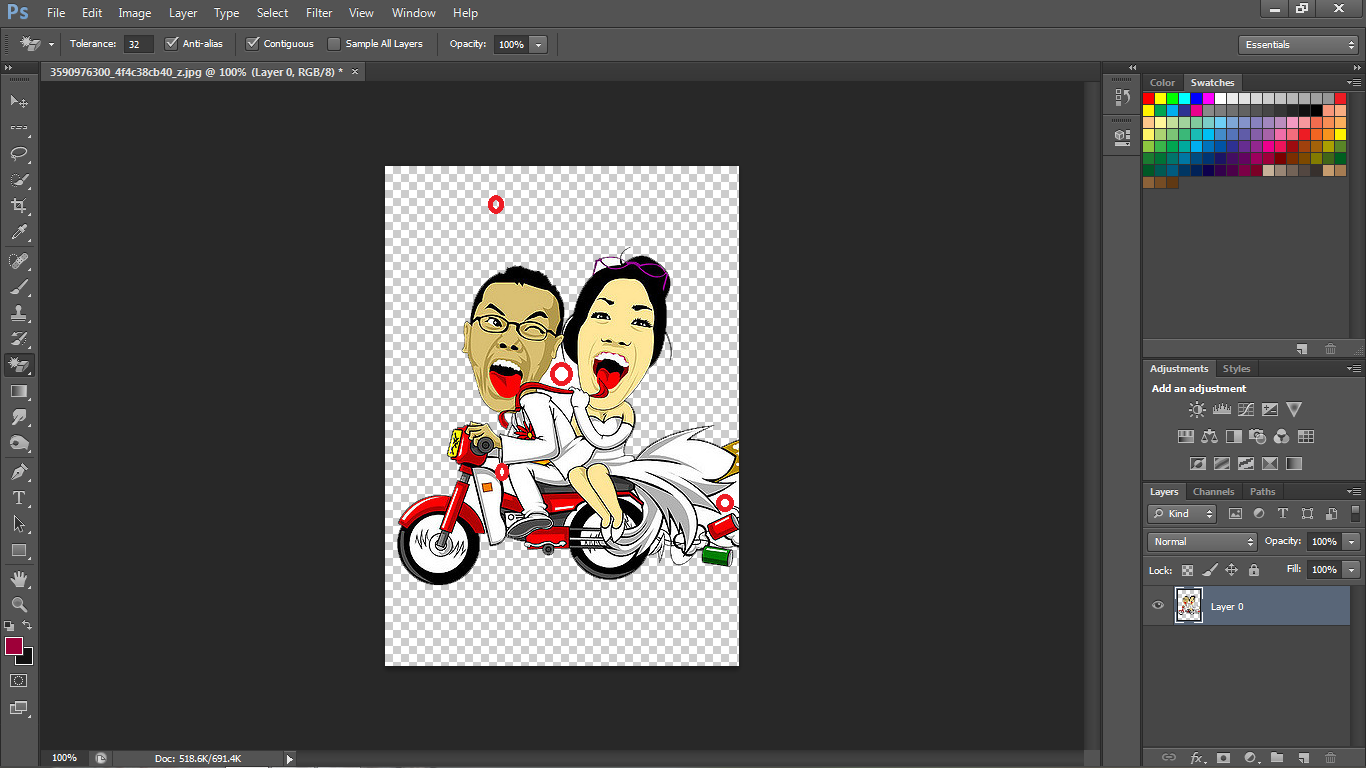The height and width of the screenshot is (768, 1366).
Task: Select the Hand tool
Action: (x=19, y=579)
